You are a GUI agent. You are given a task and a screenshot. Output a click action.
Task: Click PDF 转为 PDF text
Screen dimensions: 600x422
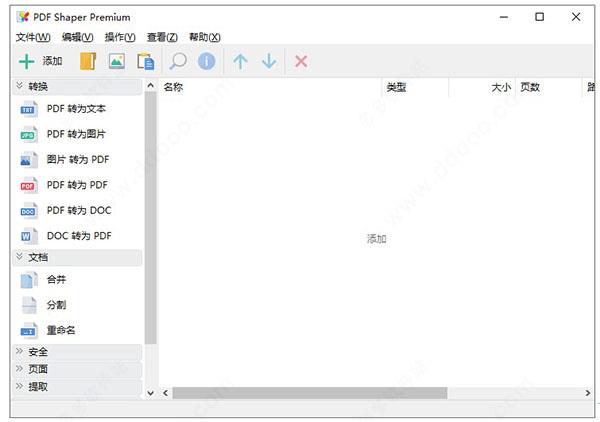click(77, 185)
